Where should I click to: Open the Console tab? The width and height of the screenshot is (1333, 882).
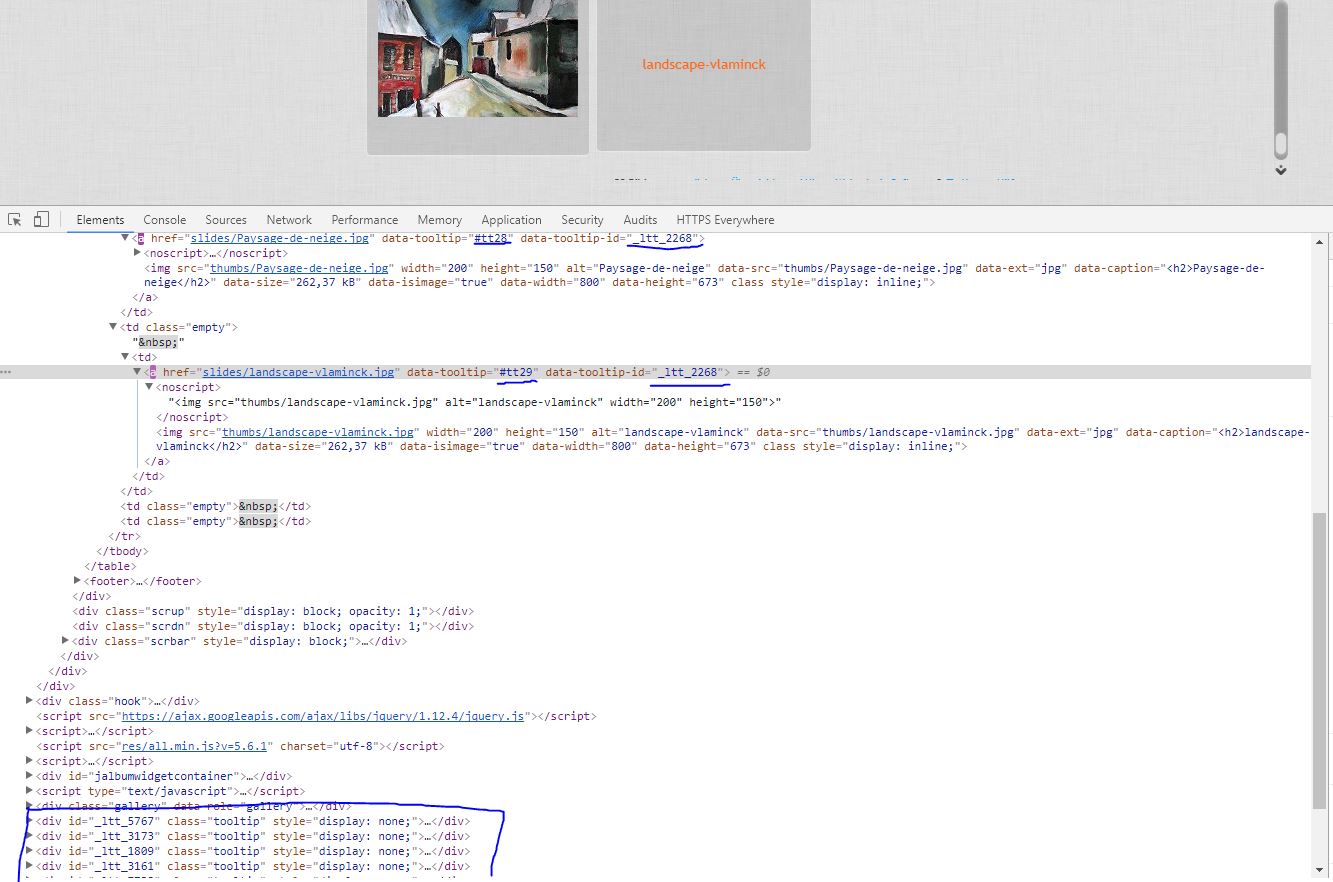(165, 220)
